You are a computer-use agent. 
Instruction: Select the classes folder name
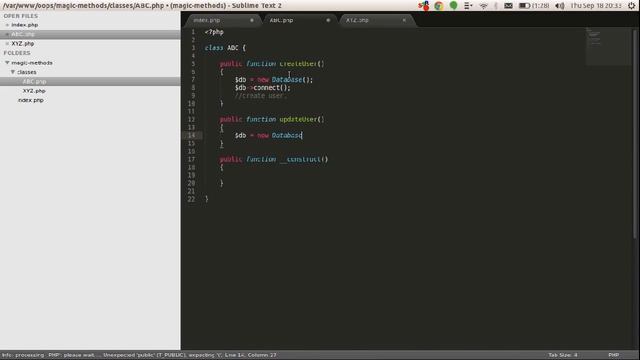click(x=27, y=72)
